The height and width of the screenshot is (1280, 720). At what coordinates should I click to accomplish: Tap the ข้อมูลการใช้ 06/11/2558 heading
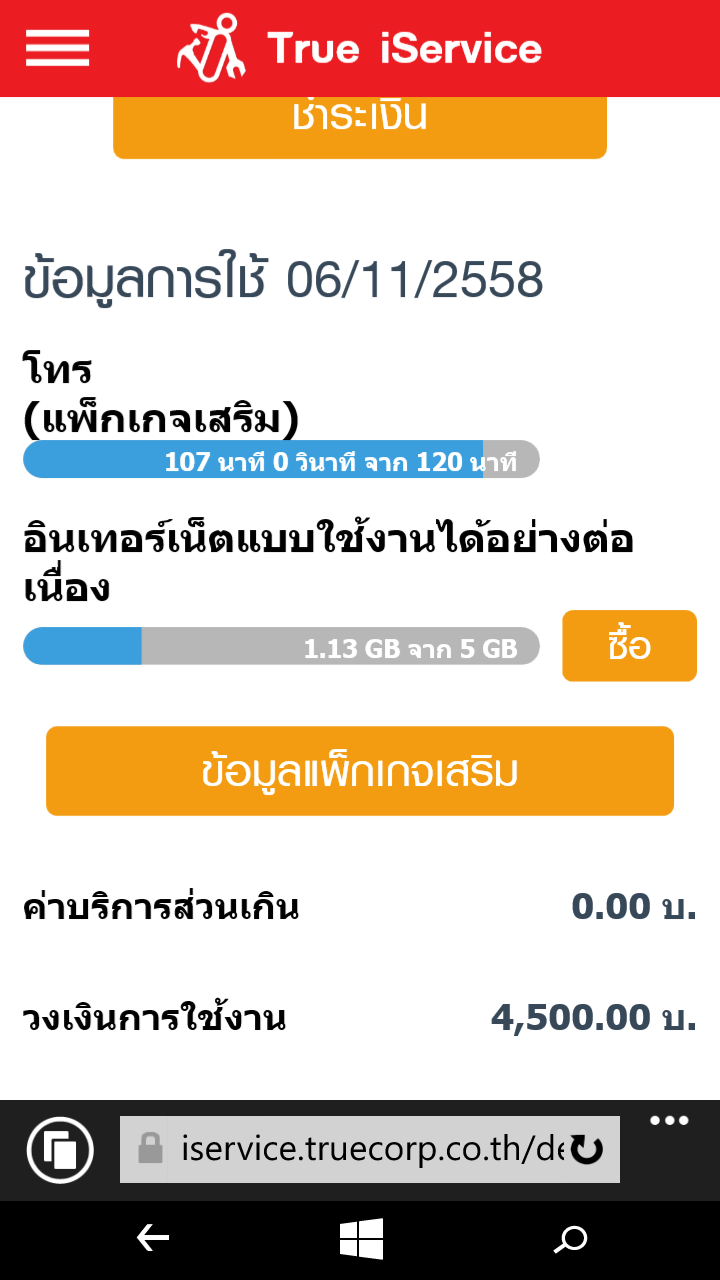pyautogui.click(x=283, y=281)
